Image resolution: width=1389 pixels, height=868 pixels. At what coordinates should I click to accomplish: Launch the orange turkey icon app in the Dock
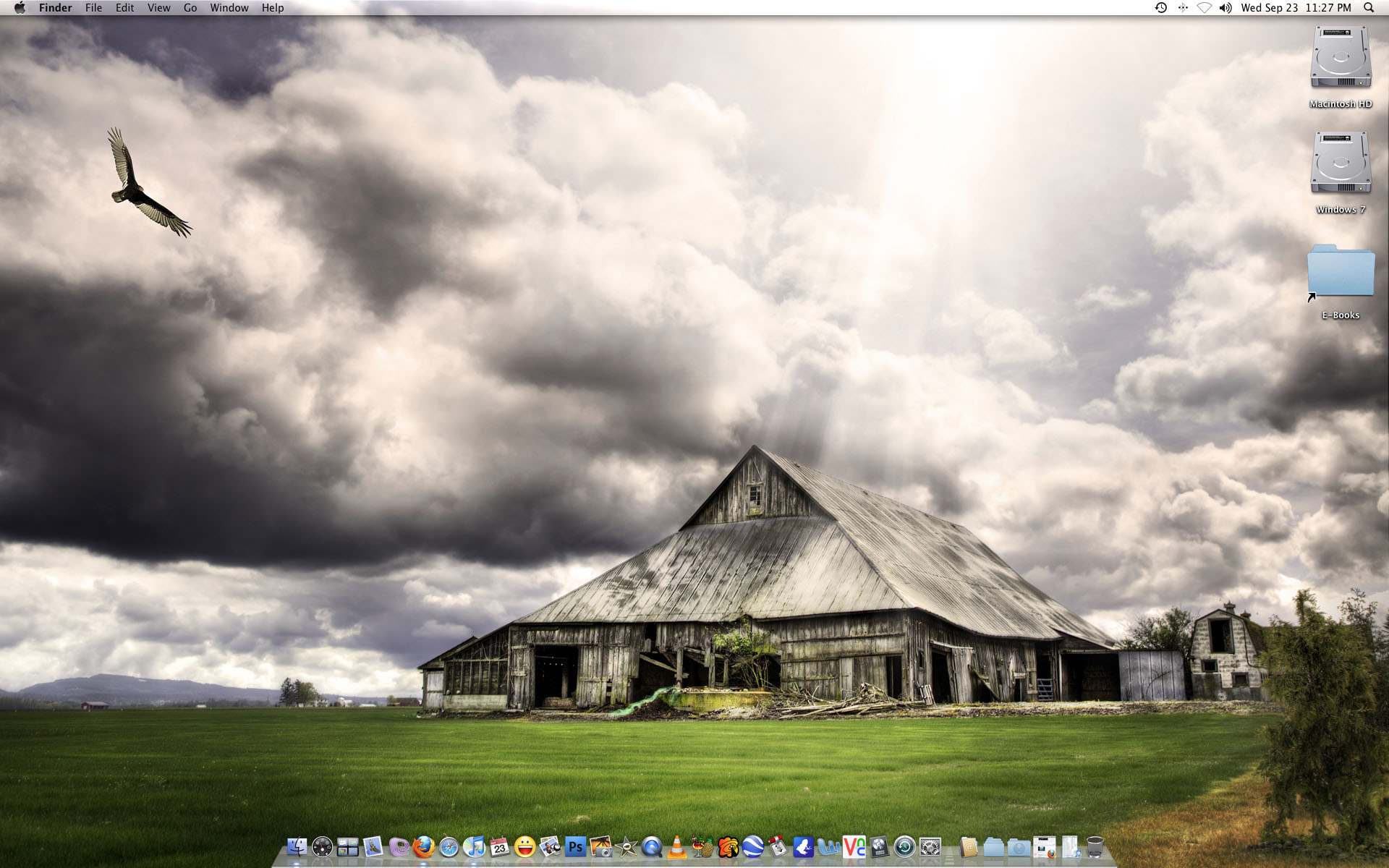(727, 846)
